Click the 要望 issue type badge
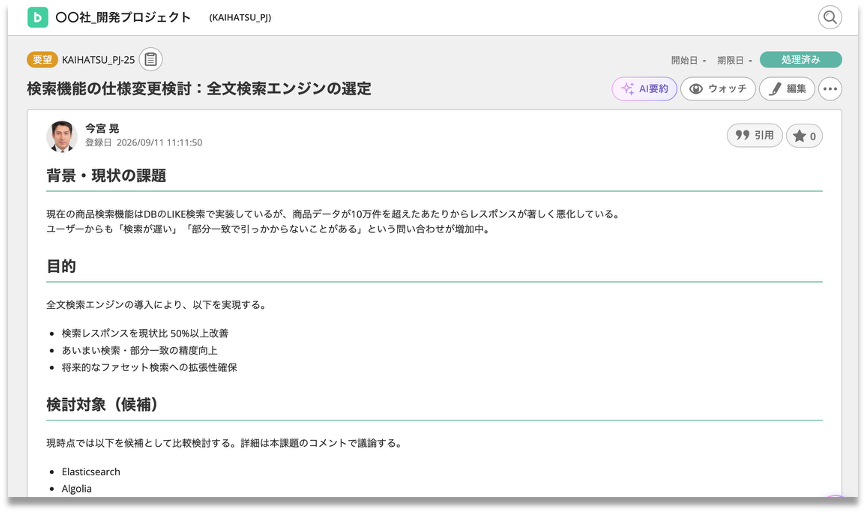Image resolution: width=866 pixels, height=514 pixels. coord(43,60)
